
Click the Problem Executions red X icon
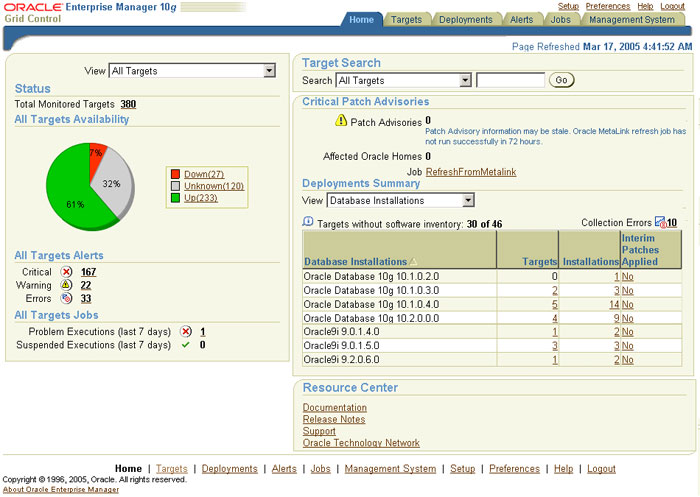tap(186, 331)
